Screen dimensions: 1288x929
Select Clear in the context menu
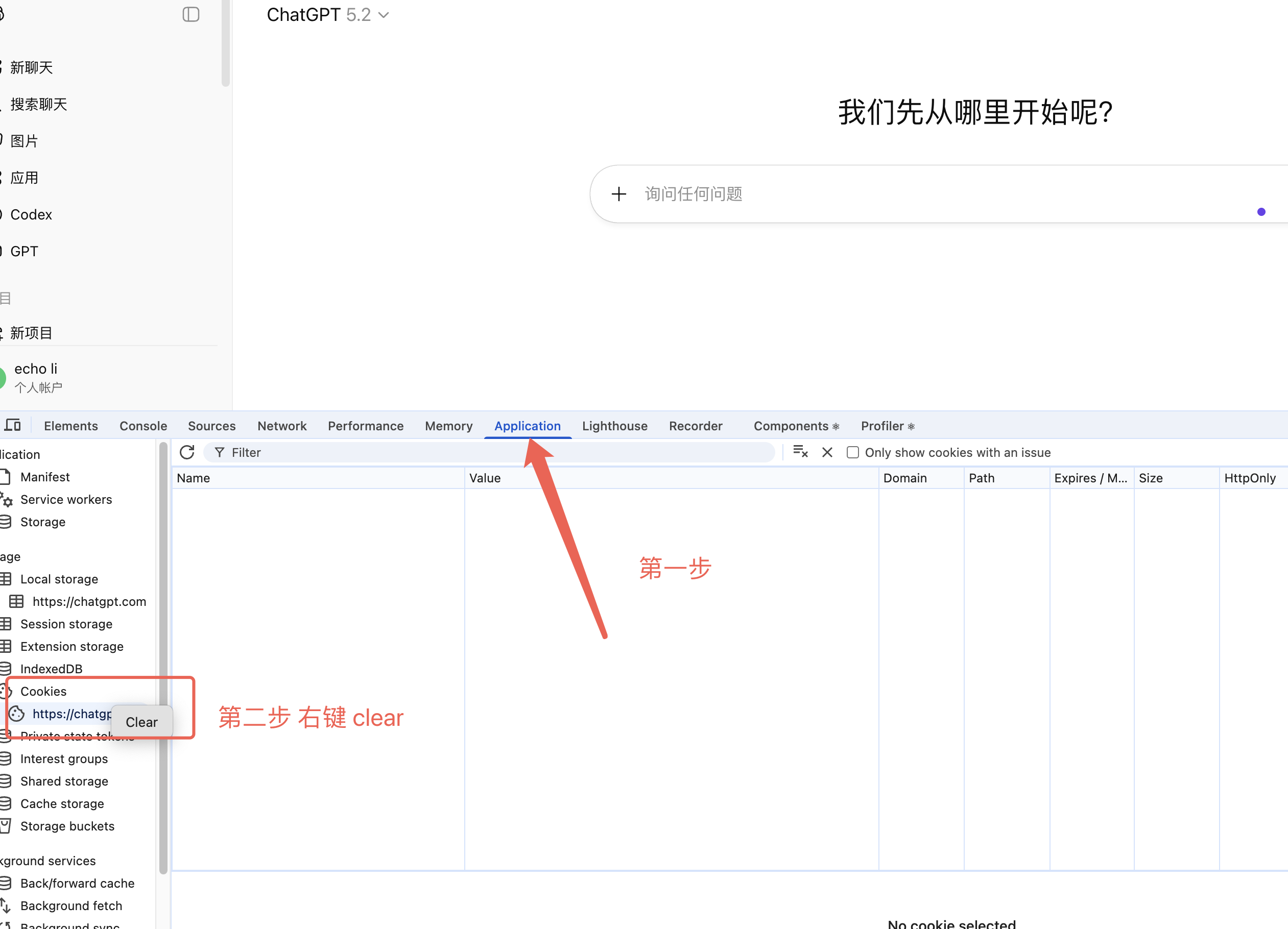click(x=141, y=722)
